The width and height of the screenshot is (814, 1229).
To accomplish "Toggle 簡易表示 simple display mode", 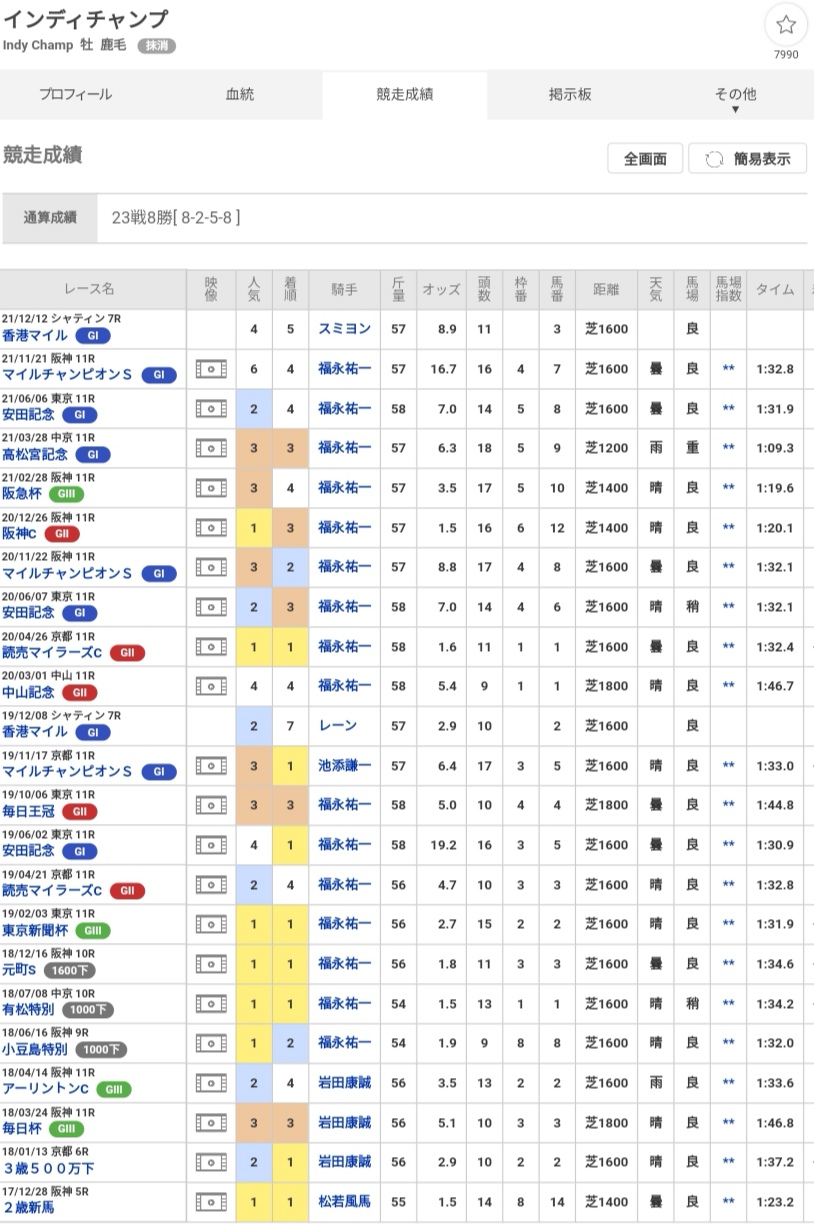I will 748,158.
